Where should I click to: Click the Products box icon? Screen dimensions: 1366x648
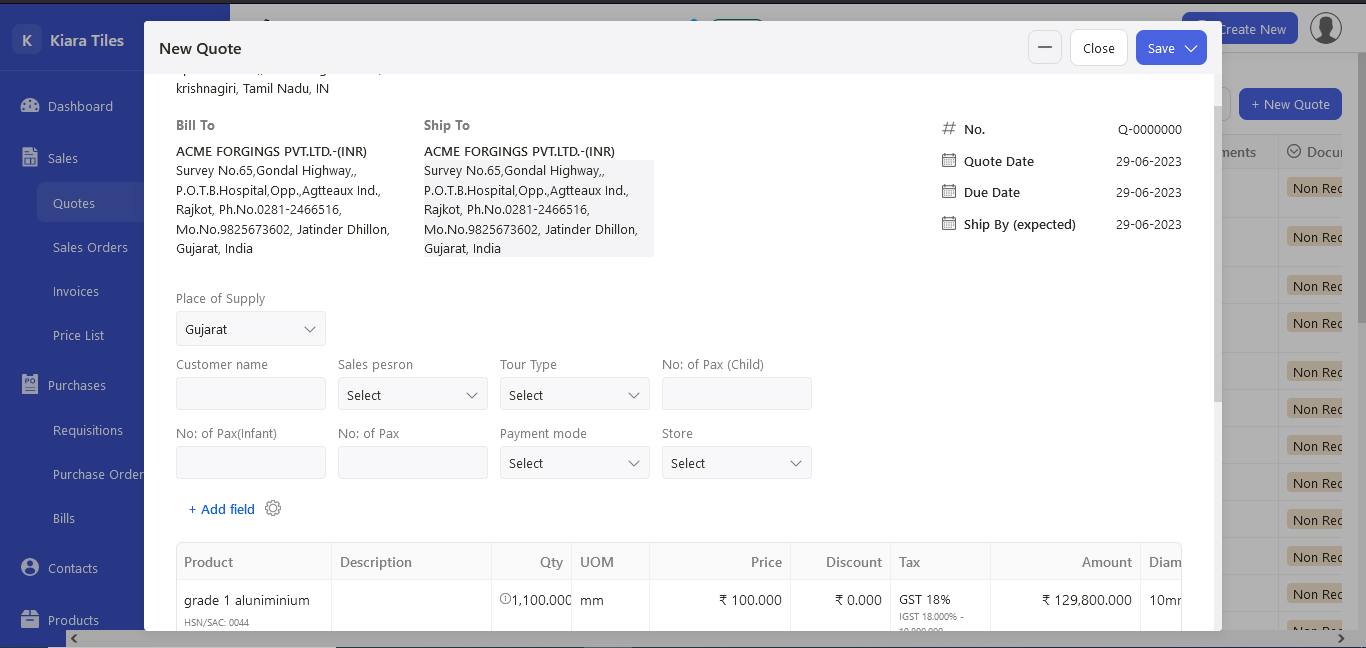29,619
